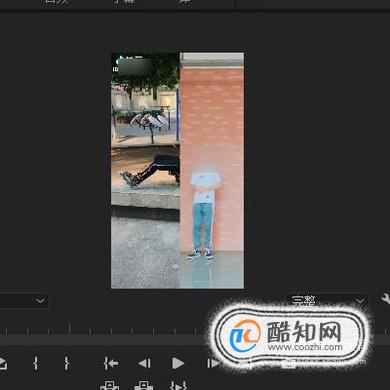This screenshot has width=390, height=390.
Task: Start playback with the Play button
Action: (178, 363)
